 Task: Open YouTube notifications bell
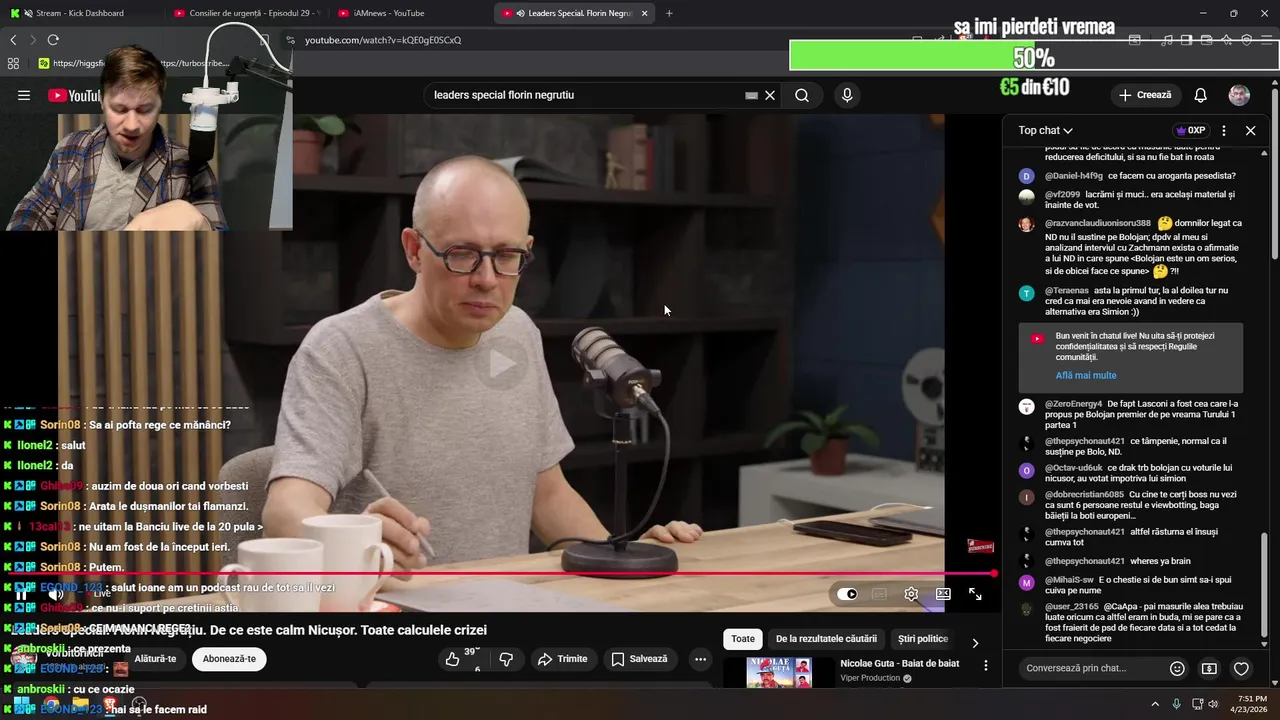click(1200, 95)
